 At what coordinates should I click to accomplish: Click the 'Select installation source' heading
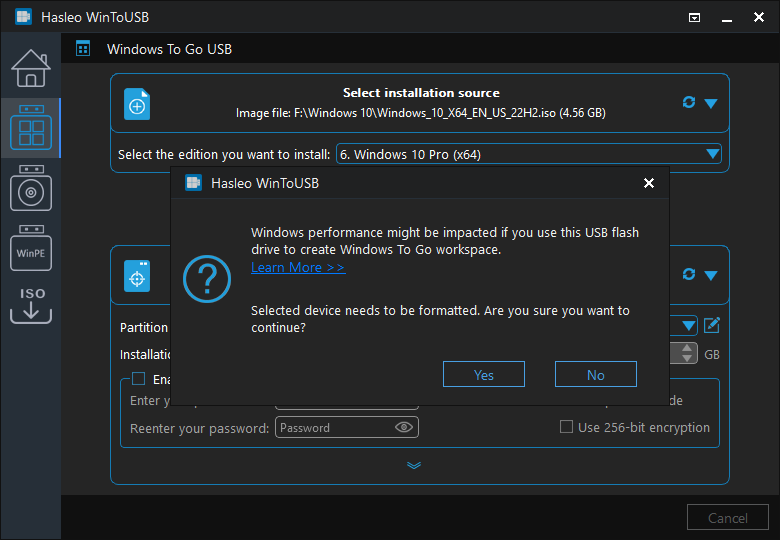421,92
